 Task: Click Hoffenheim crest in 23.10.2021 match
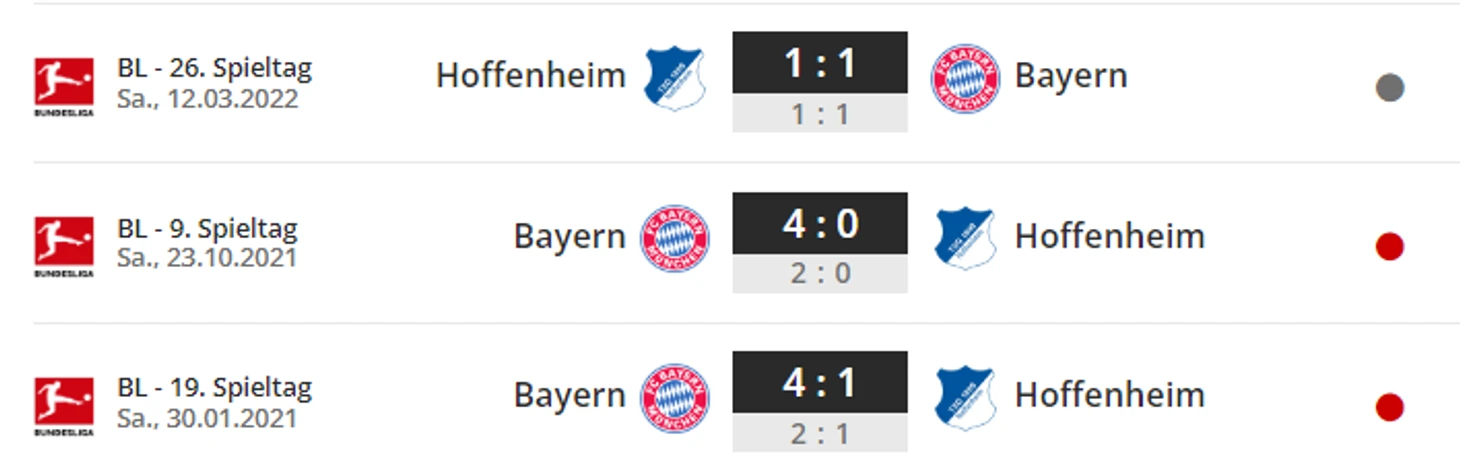point(965,238)
